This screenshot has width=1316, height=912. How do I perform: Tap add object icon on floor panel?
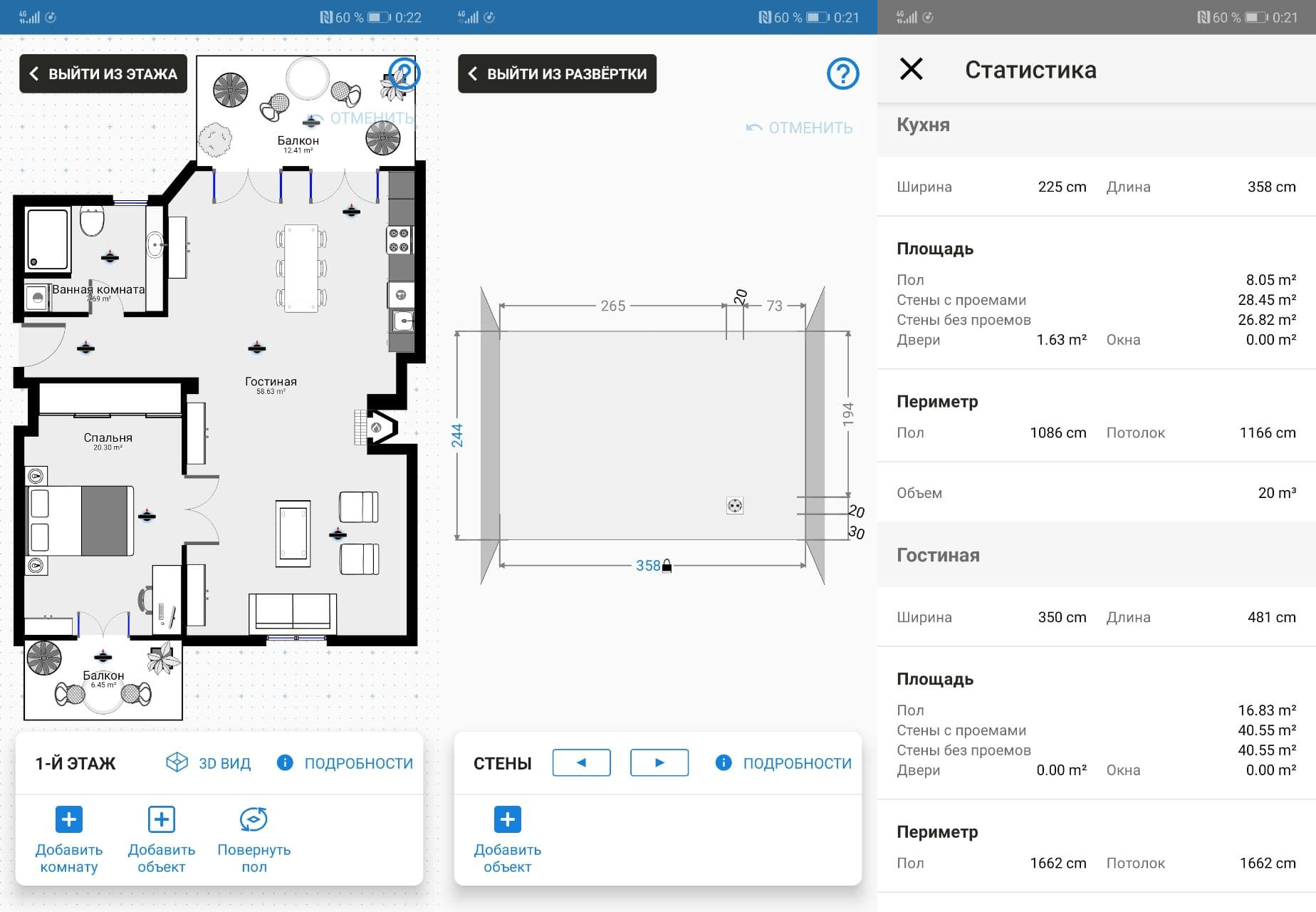(x=162, y=819)
